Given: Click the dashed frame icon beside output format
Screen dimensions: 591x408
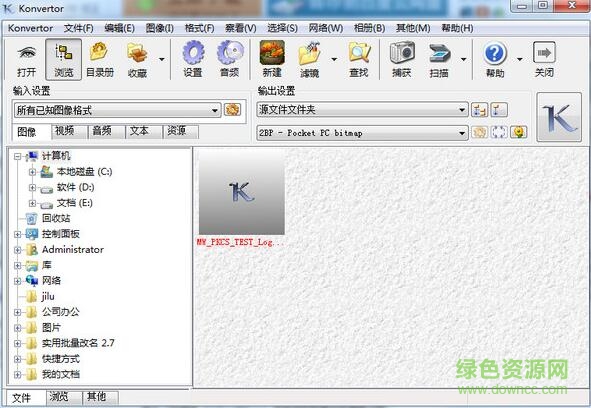Looking at the screenshot, I should 499,132.
